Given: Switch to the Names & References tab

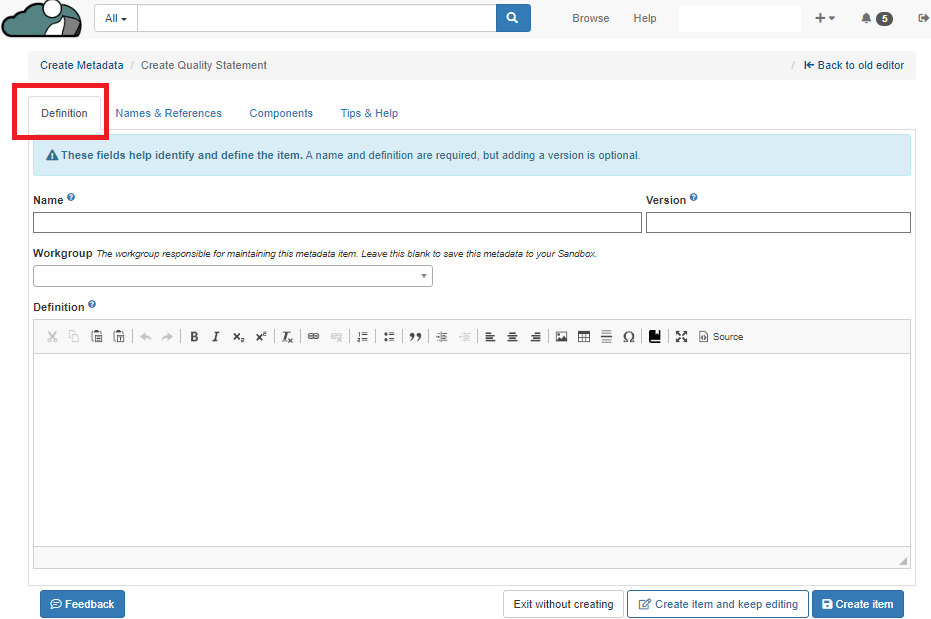Looking at the screenshot, I should 168,113.
